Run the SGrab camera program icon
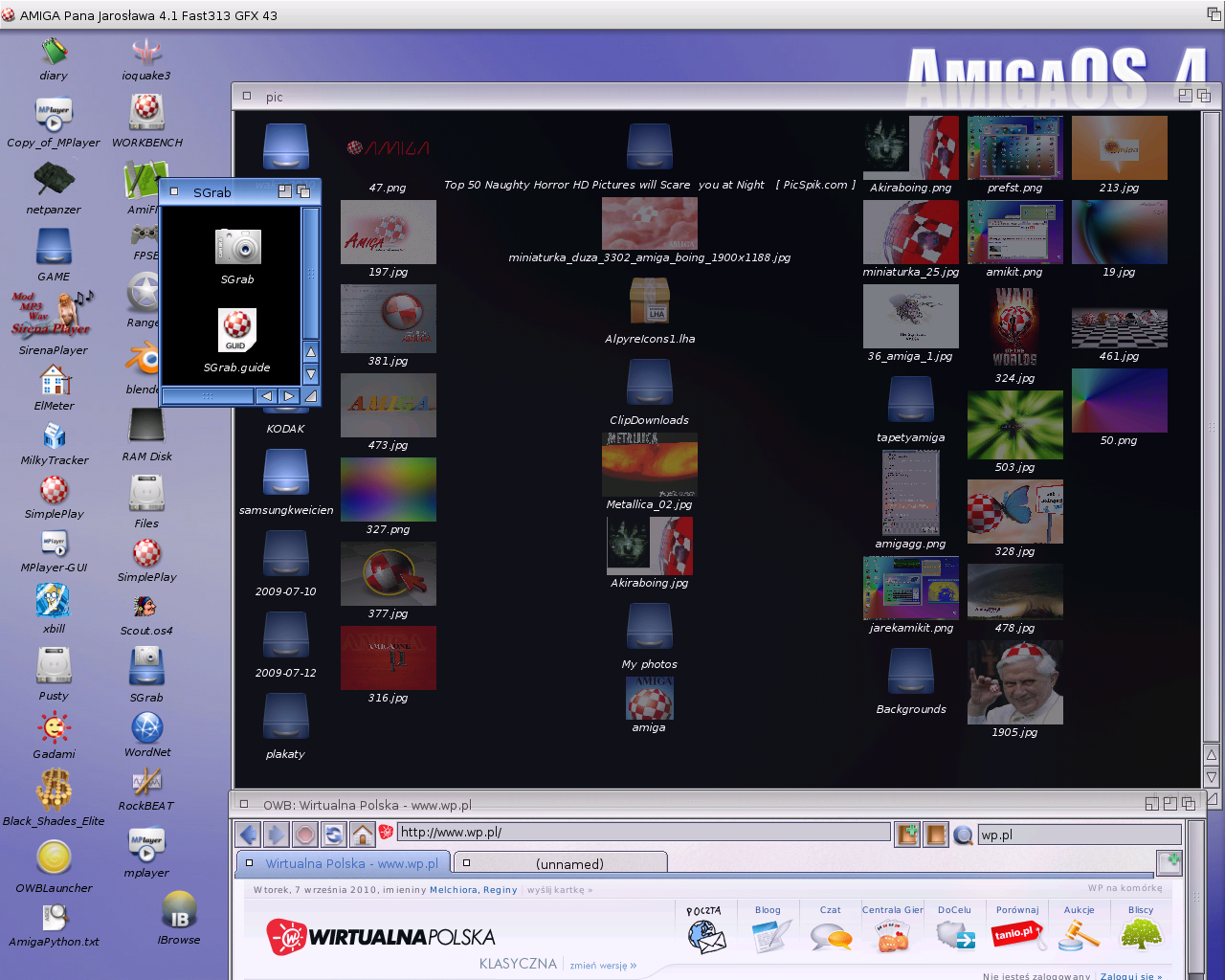The width and height of the screenshot is (1225, 980). coord(237,247)
